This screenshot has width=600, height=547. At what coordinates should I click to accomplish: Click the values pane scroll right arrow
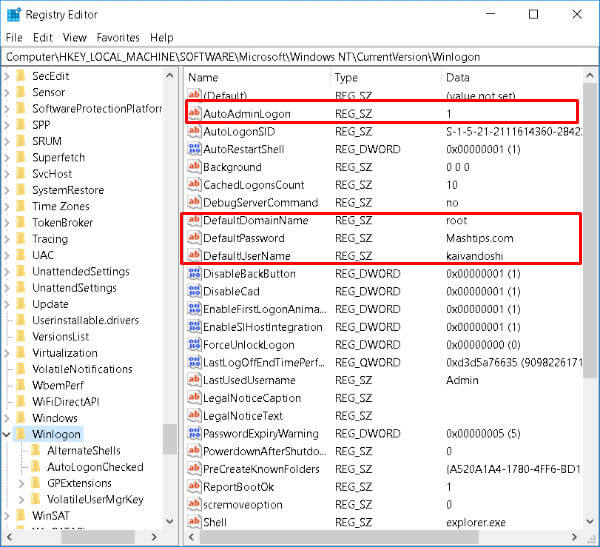point(574,537)
